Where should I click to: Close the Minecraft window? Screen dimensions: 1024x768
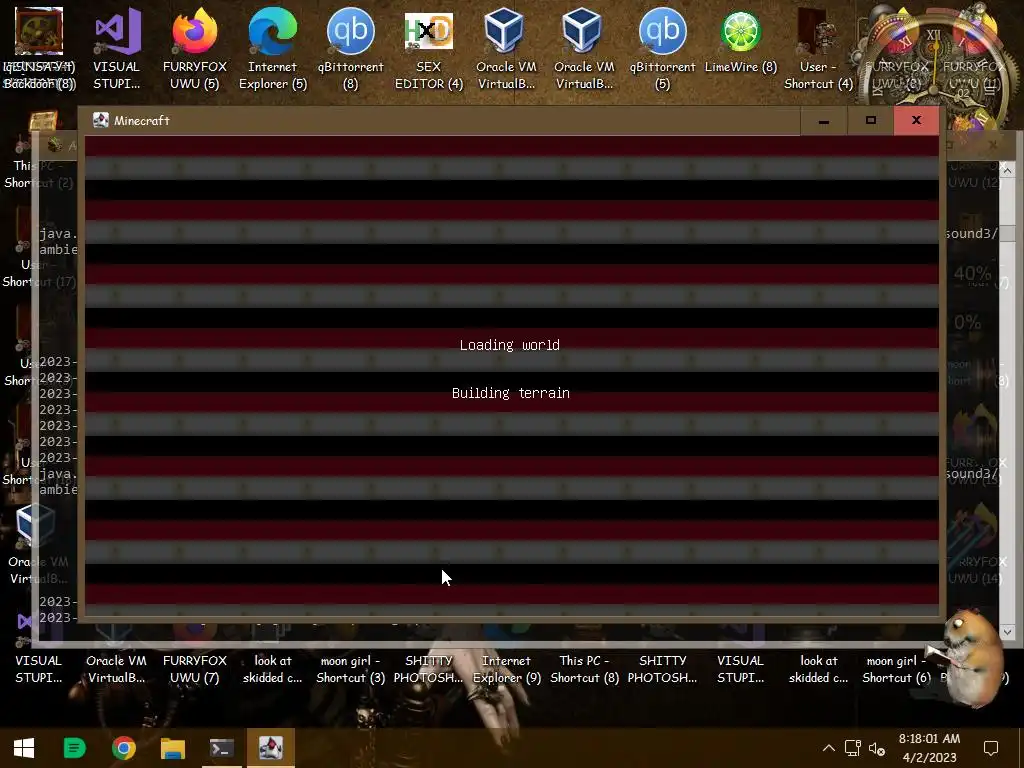pyautogui.click(x=916, y=121)
